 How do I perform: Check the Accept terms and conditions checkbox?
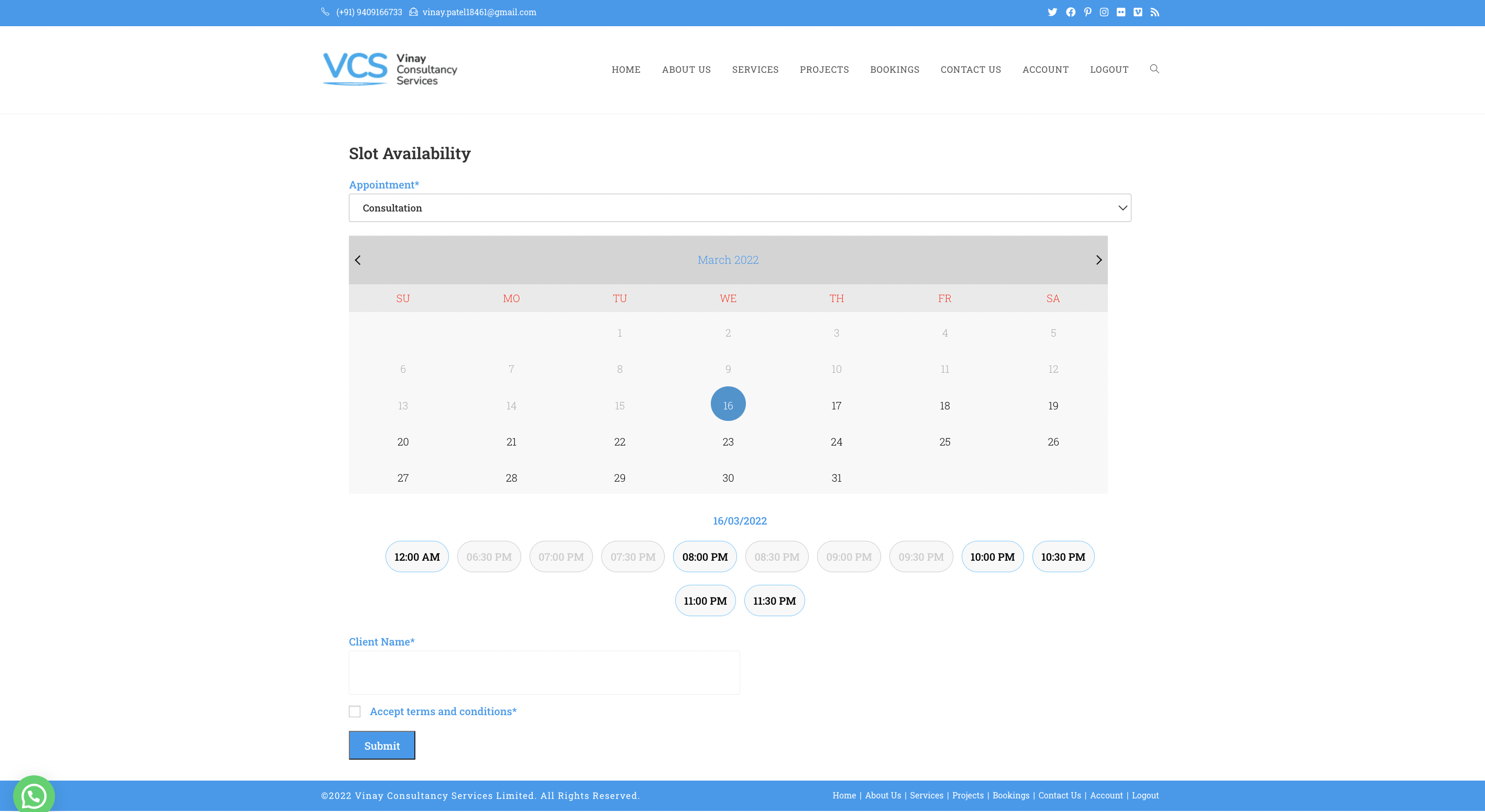pos(355,711)
